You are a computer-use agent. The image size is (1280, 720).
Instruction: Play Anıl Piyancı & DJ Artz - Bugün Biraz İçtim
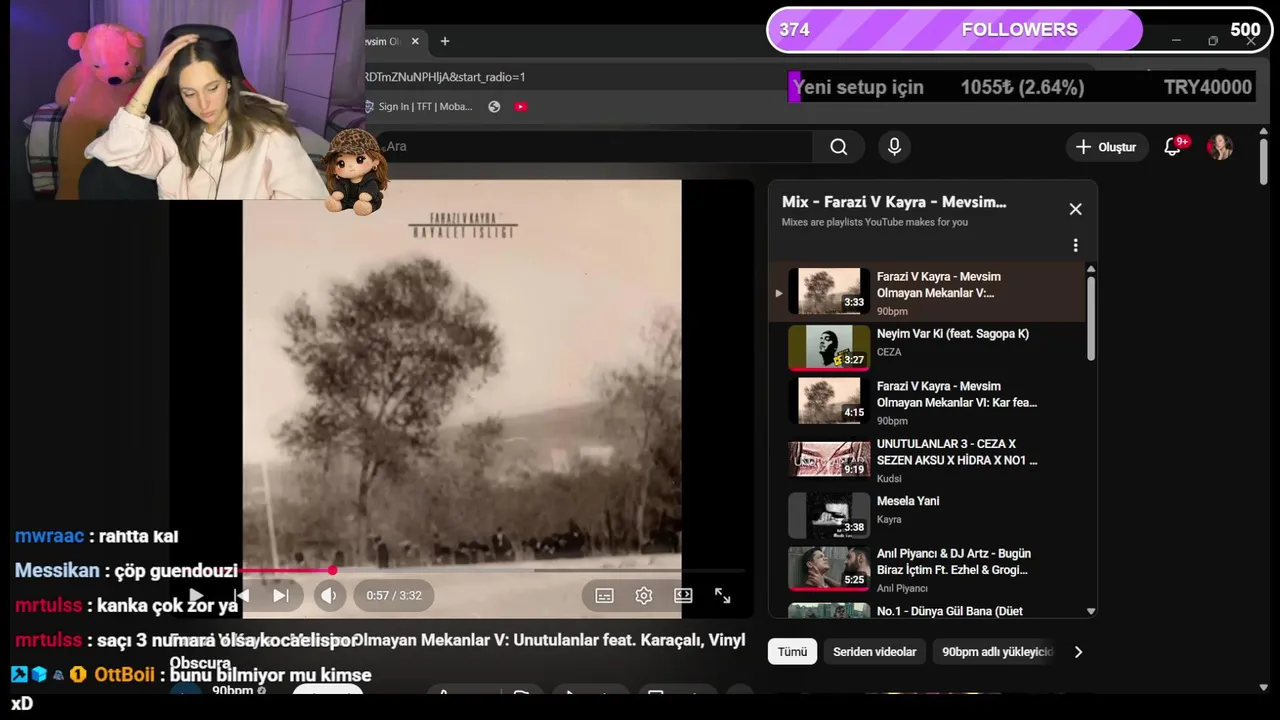pyautogui.click(x=927, y=569)
